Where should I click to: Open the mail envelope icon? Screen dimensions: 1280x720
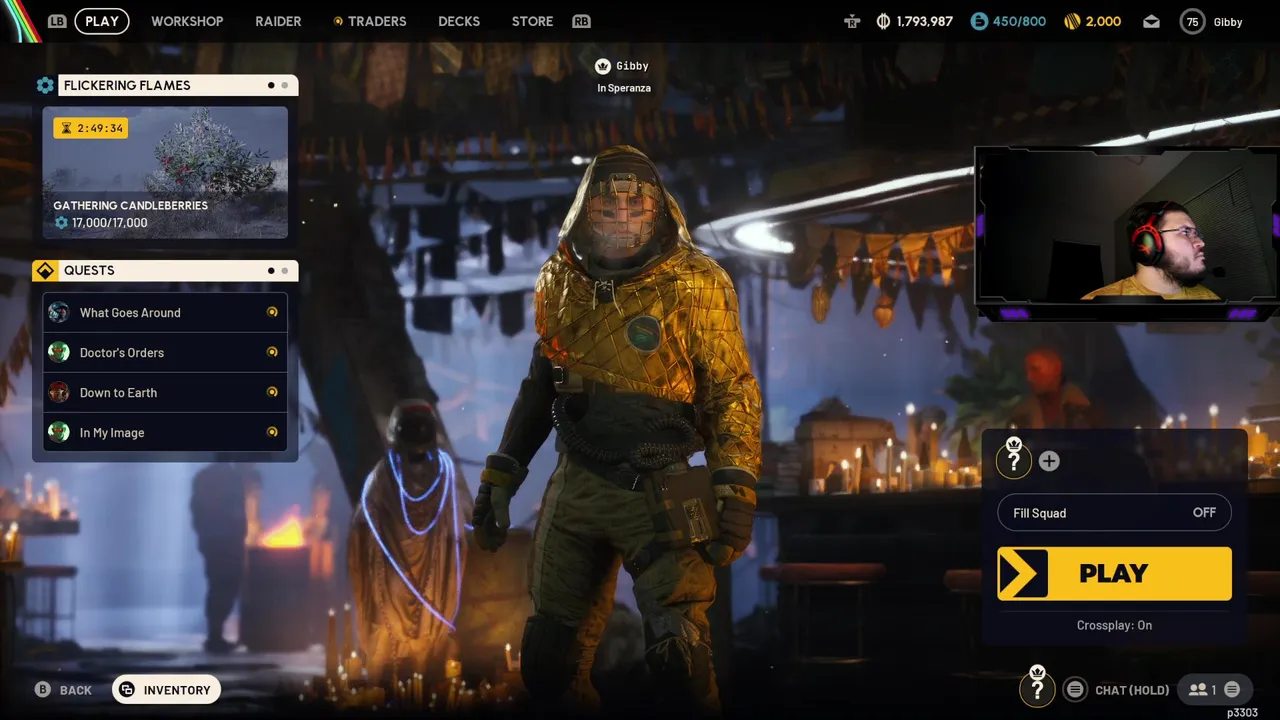[x=1151, y=21]
